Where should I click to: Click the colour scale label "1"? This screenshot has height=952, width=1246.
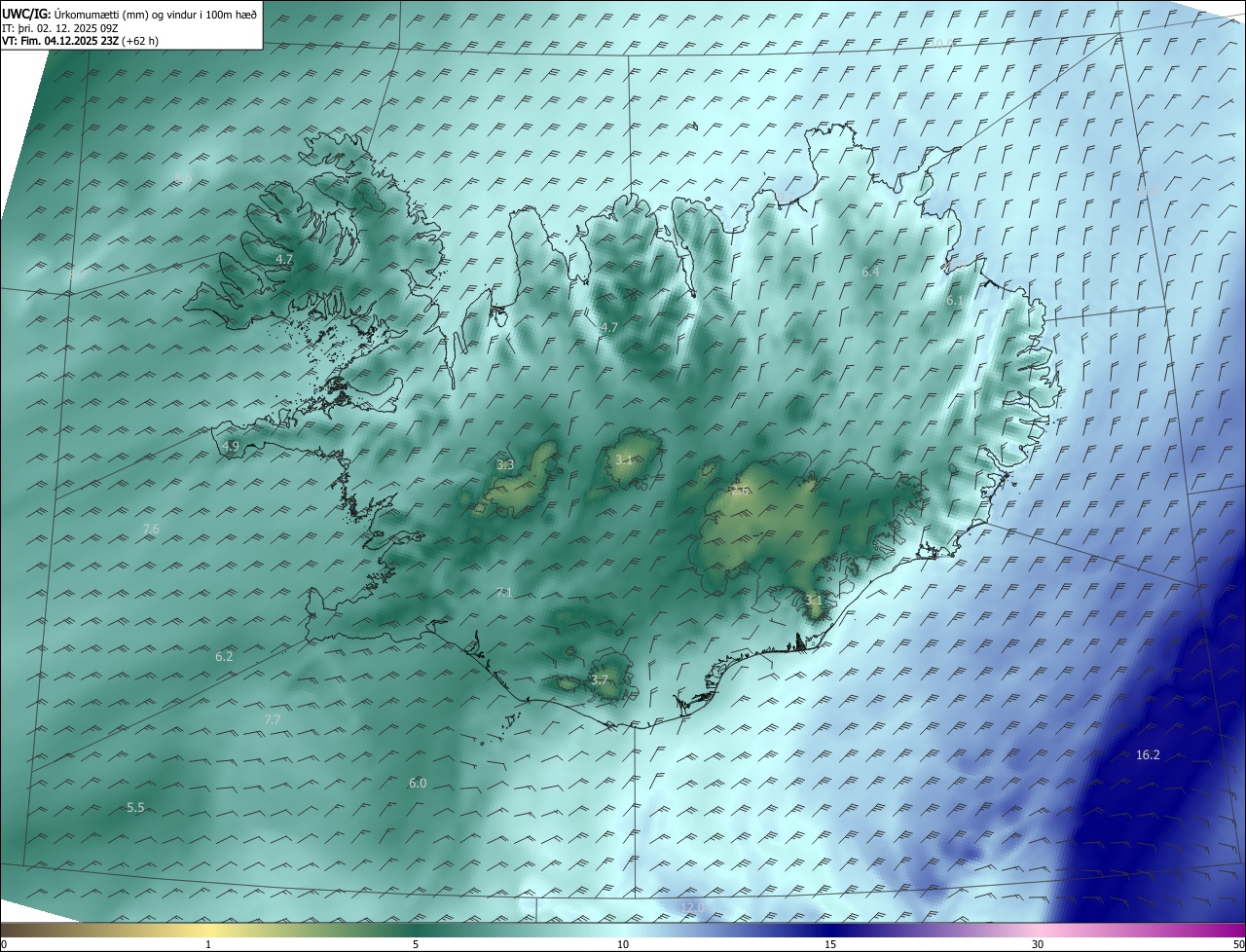tap(208, 944)
